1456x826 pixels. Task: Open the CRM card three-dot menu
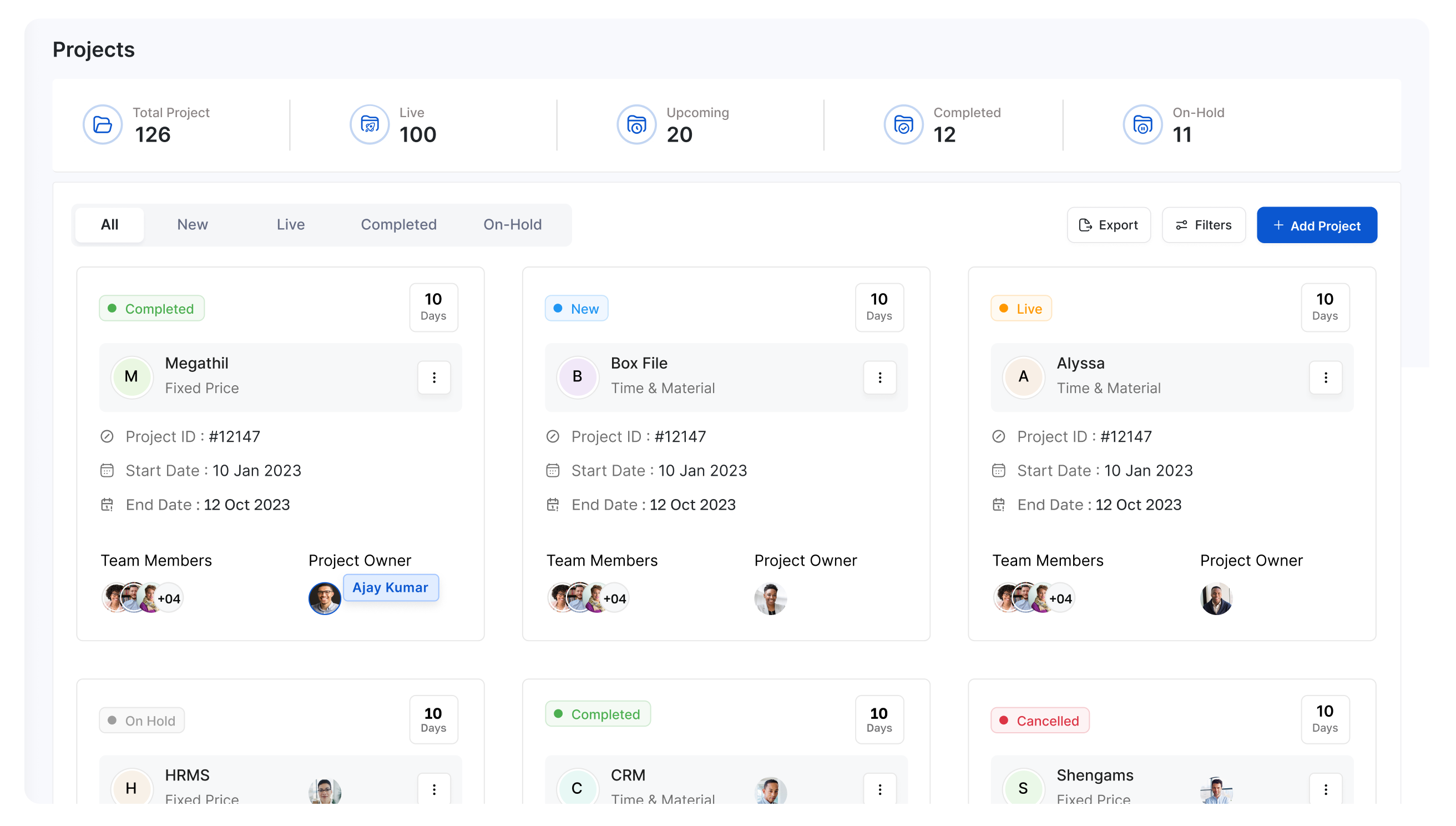[x=880, y=789]
